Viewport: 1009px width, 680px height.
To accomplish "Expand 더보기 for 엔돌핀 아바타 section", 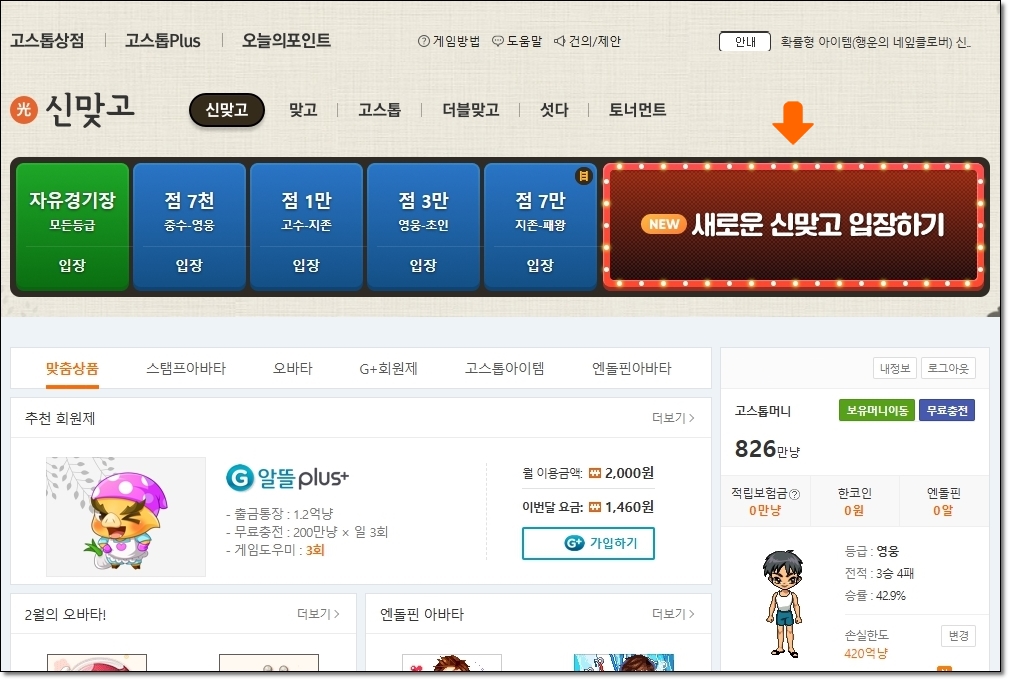I will tap(673, 613).
